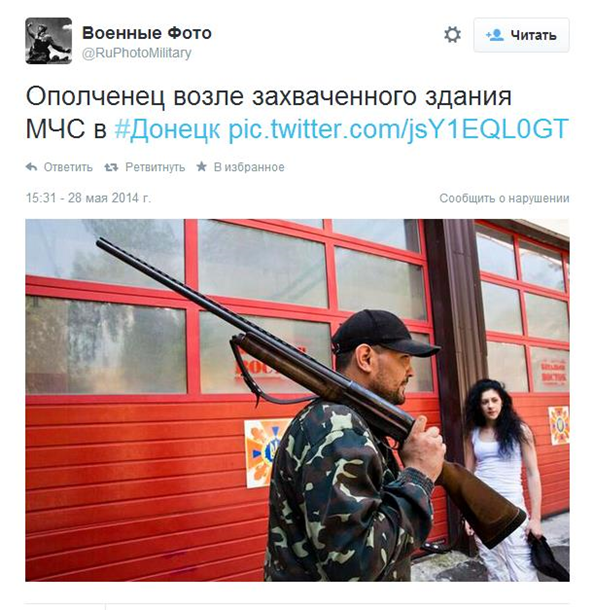Open the Военные Фото avatar image
The height and width of the screenshot is (610, 593).
pos(49,40)
